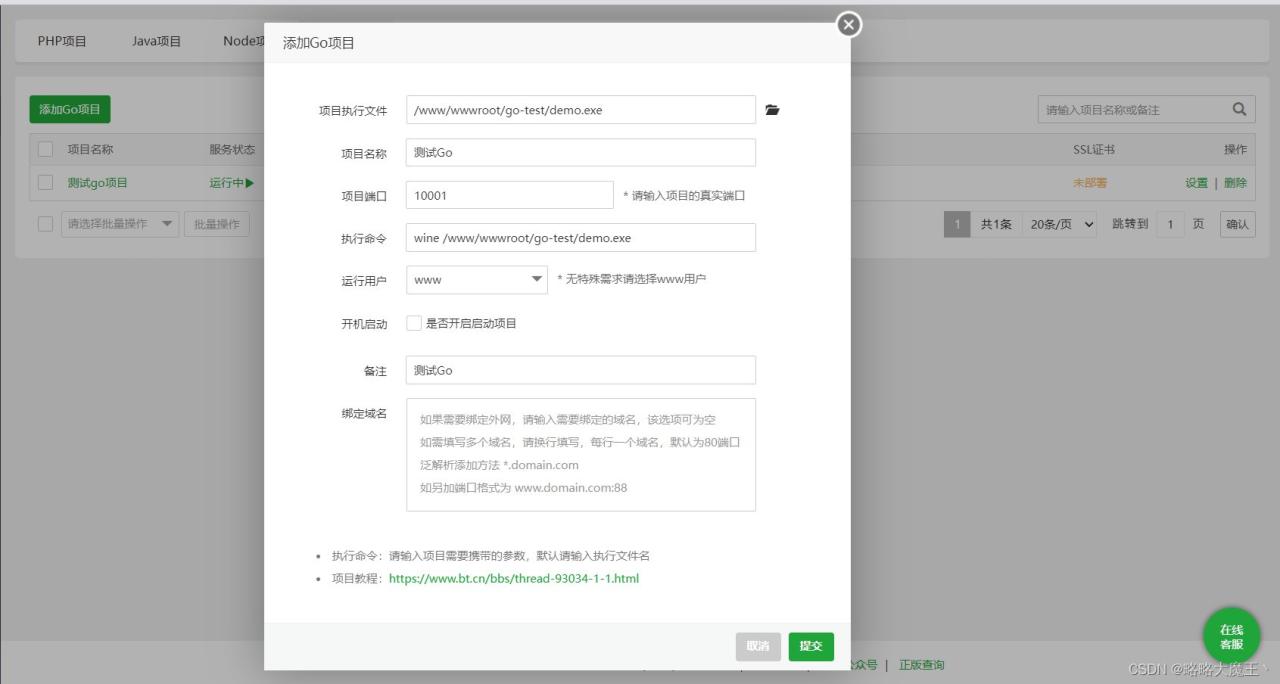The width and height of the screenshot is (1280, 684).
Task: Open the 20条/页 page size dropdown
Action: pyautogui.click(x=1059, y=225)
